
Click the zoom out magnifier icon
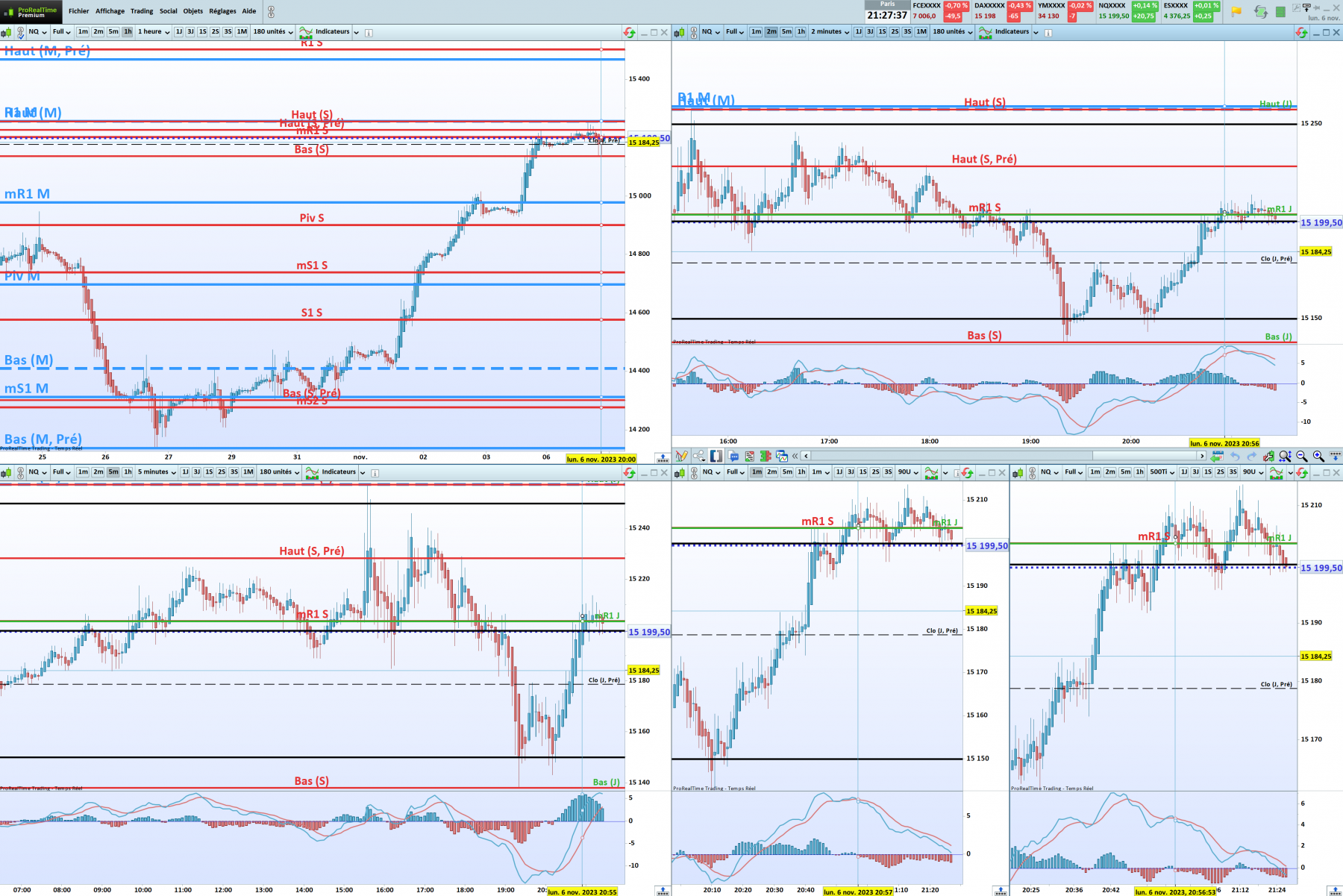(1302, 456)
